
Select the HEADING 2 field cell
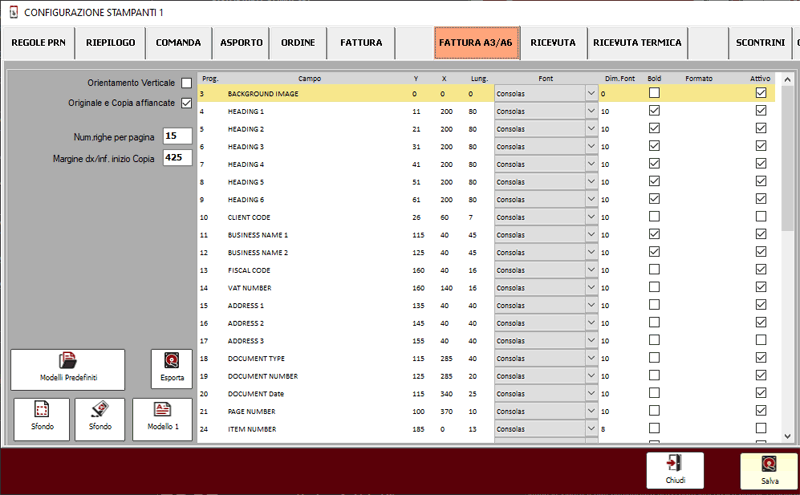coord(246,129)
